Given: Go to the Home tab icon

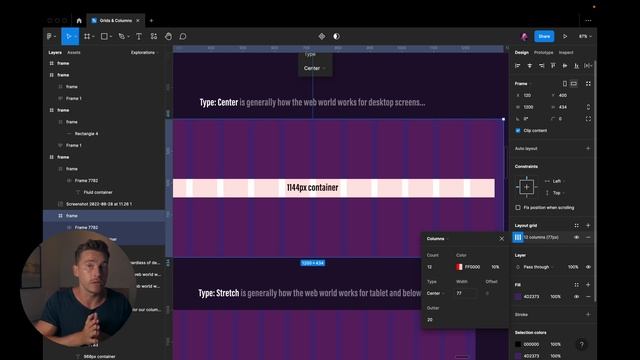Looking at the screenshot, I should click(x=79, y=20).
